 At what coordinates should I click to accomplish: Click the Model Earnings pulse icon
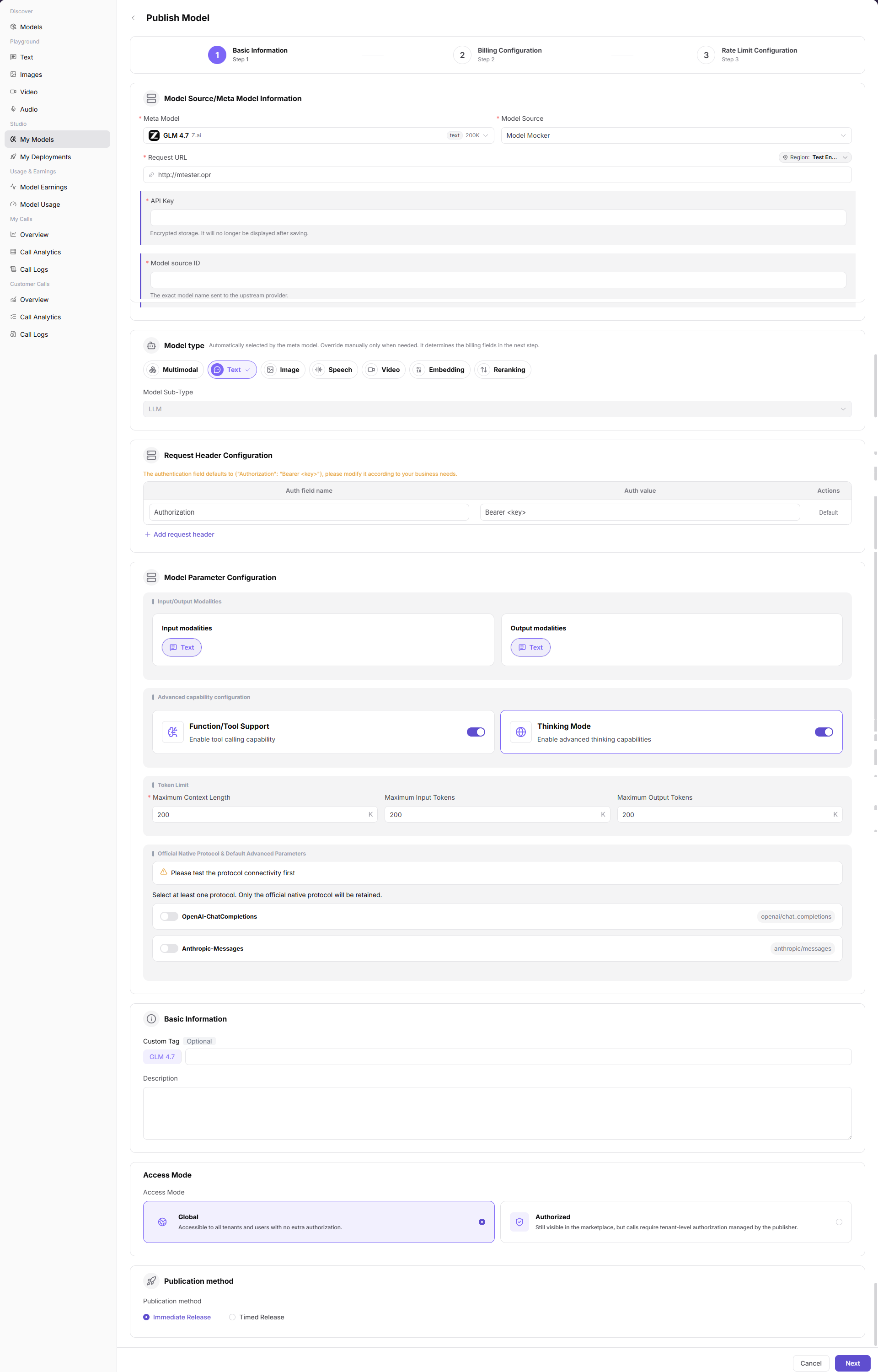pyautogui.click(x=13, y=187)
